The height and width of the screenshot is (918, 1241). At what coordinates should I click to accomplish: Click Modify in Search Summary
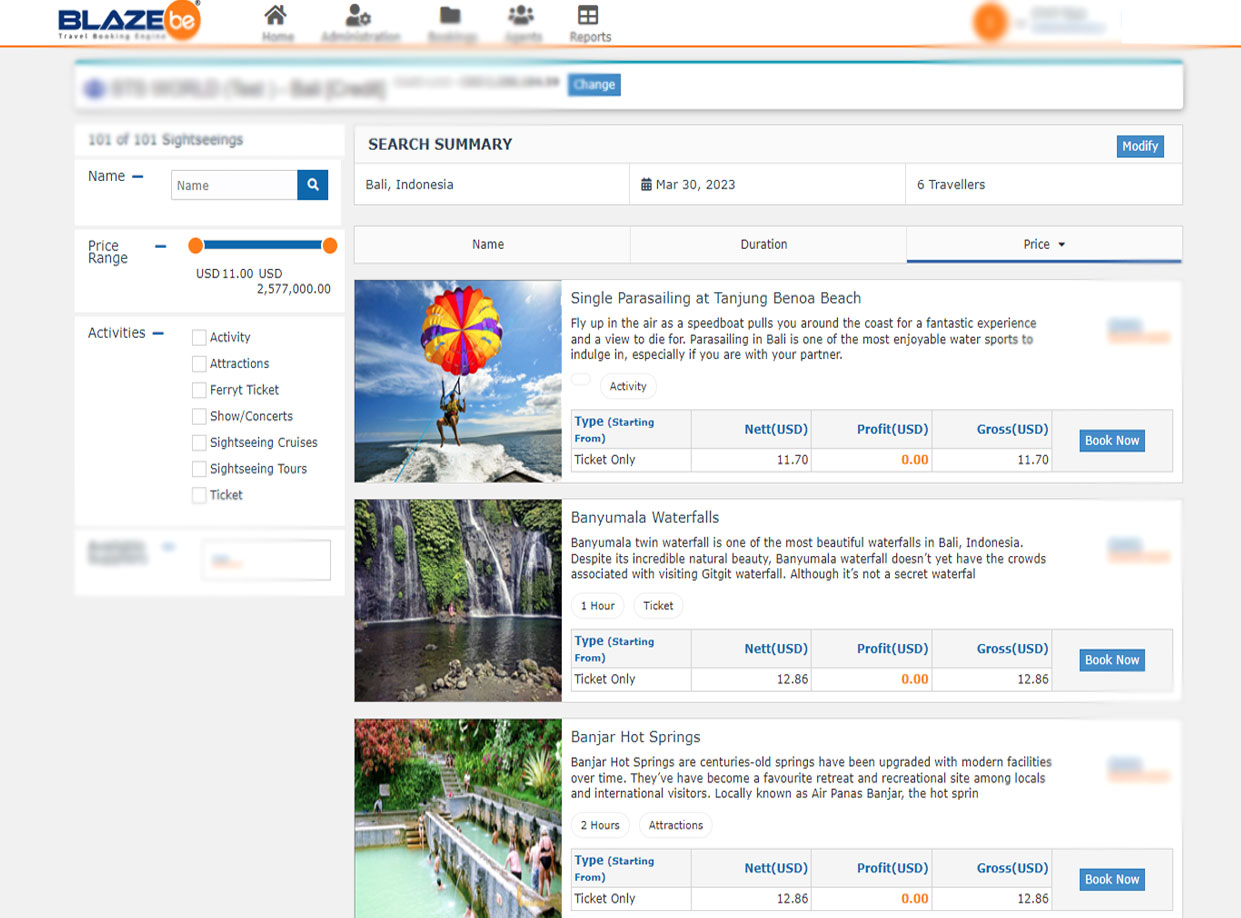pos(1139,146)
